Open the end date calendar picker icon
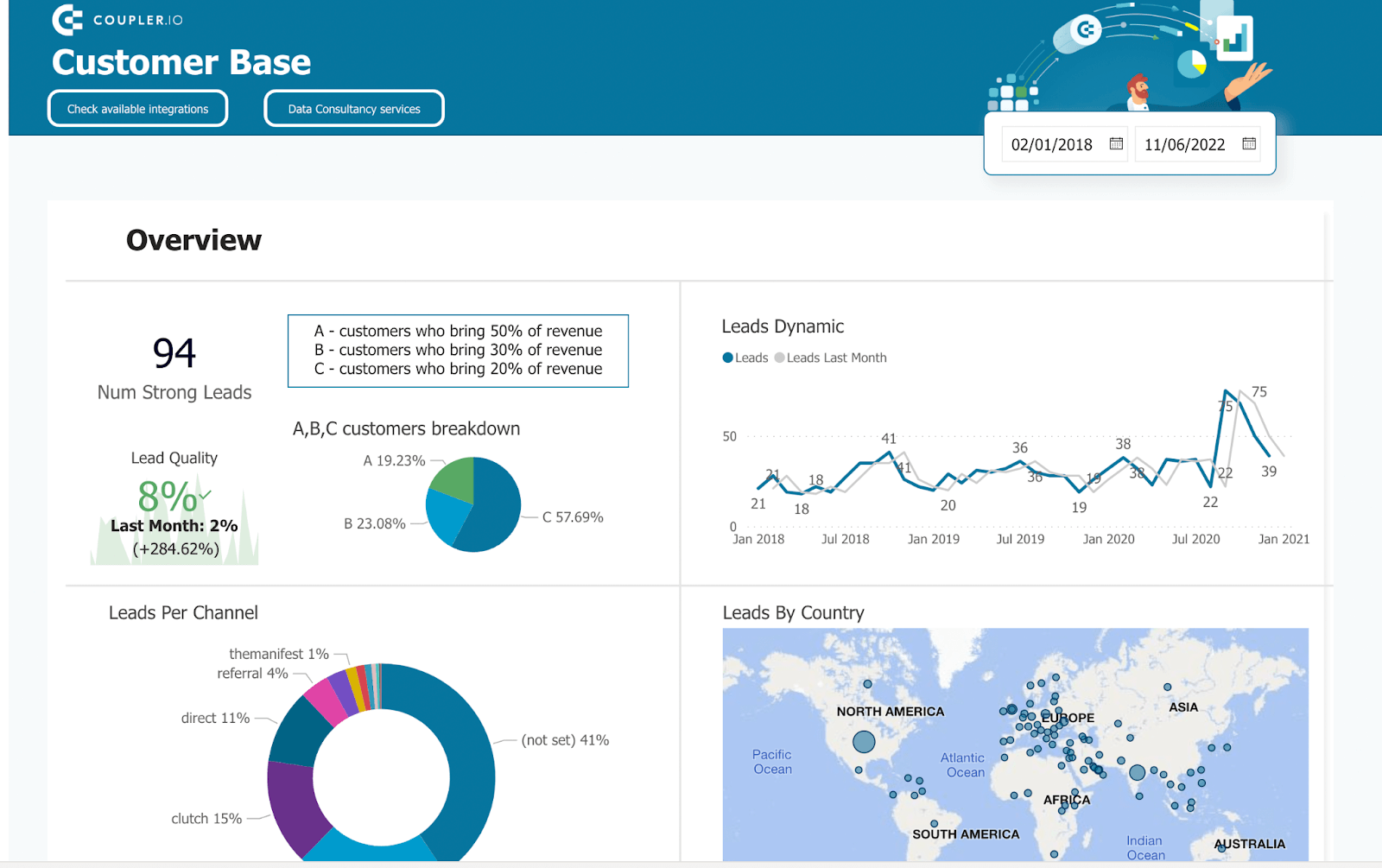 1249,143
